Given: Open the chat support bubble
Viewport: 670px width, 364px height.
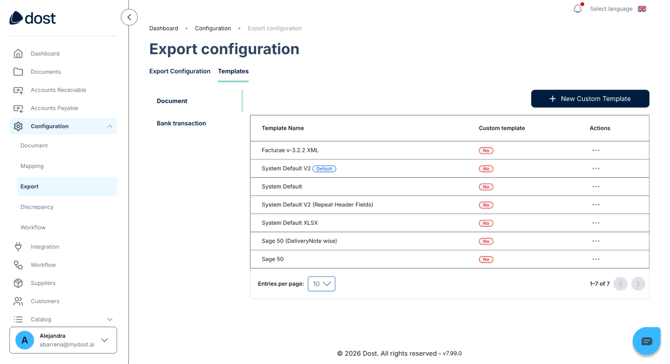Looking at the screenshot, I should (x=646, y=341).
